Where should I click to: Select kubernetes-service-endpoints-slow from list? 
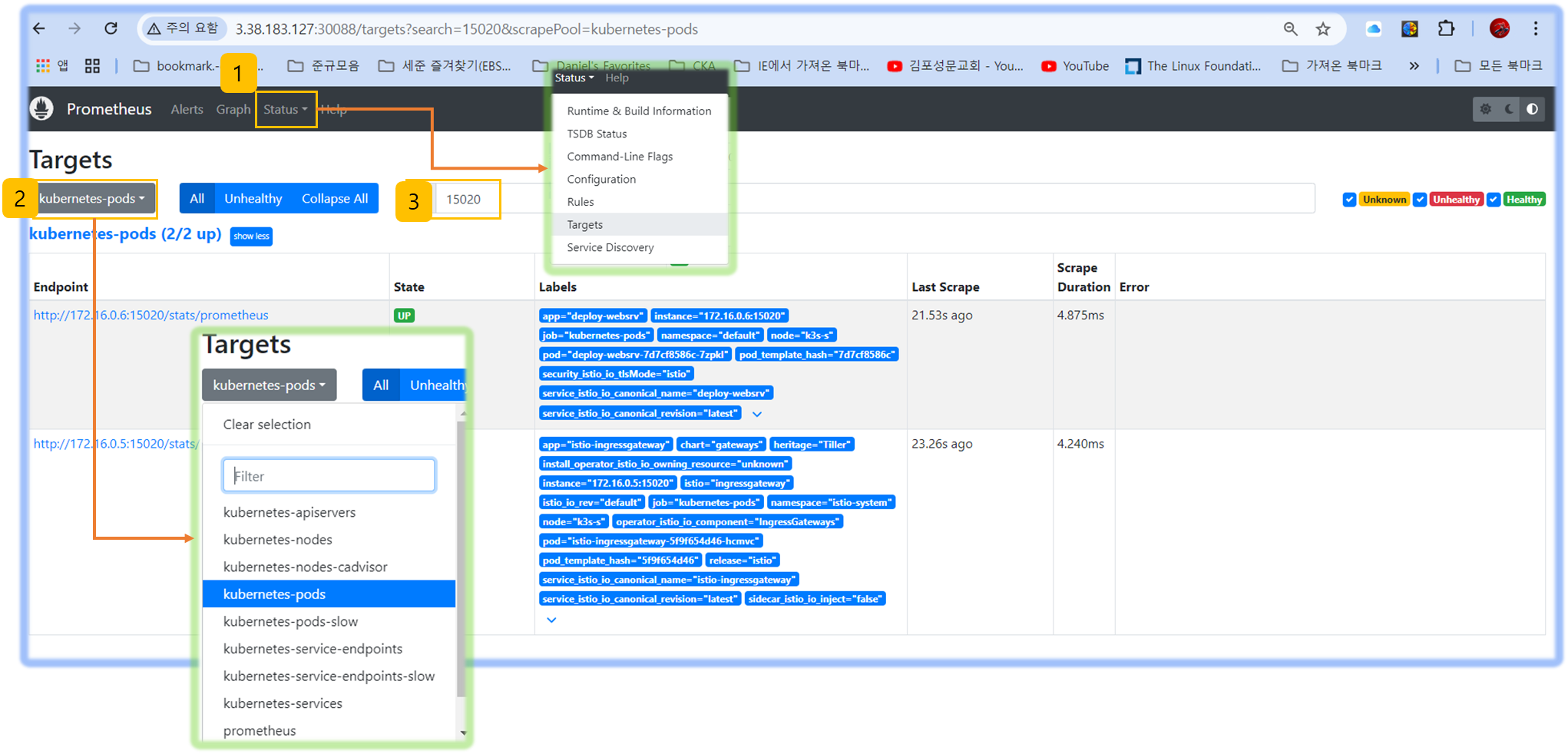pos(329,676)
